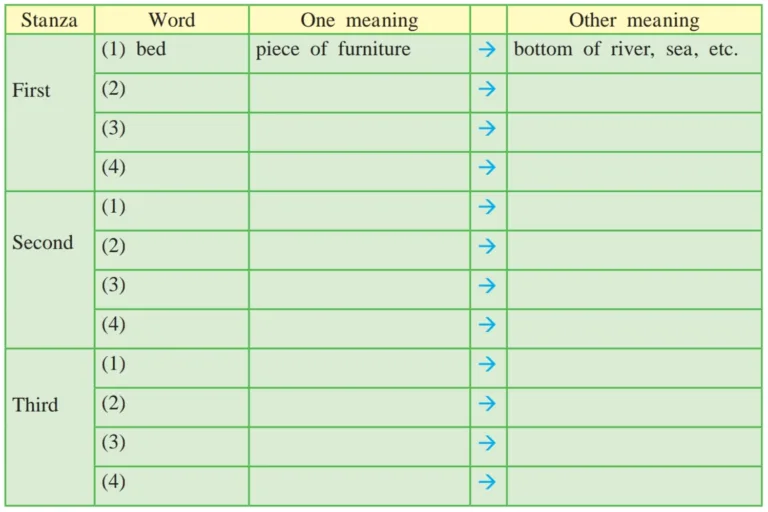
Task: Click the arrow beside the bed row
Action: click(487, 50)
